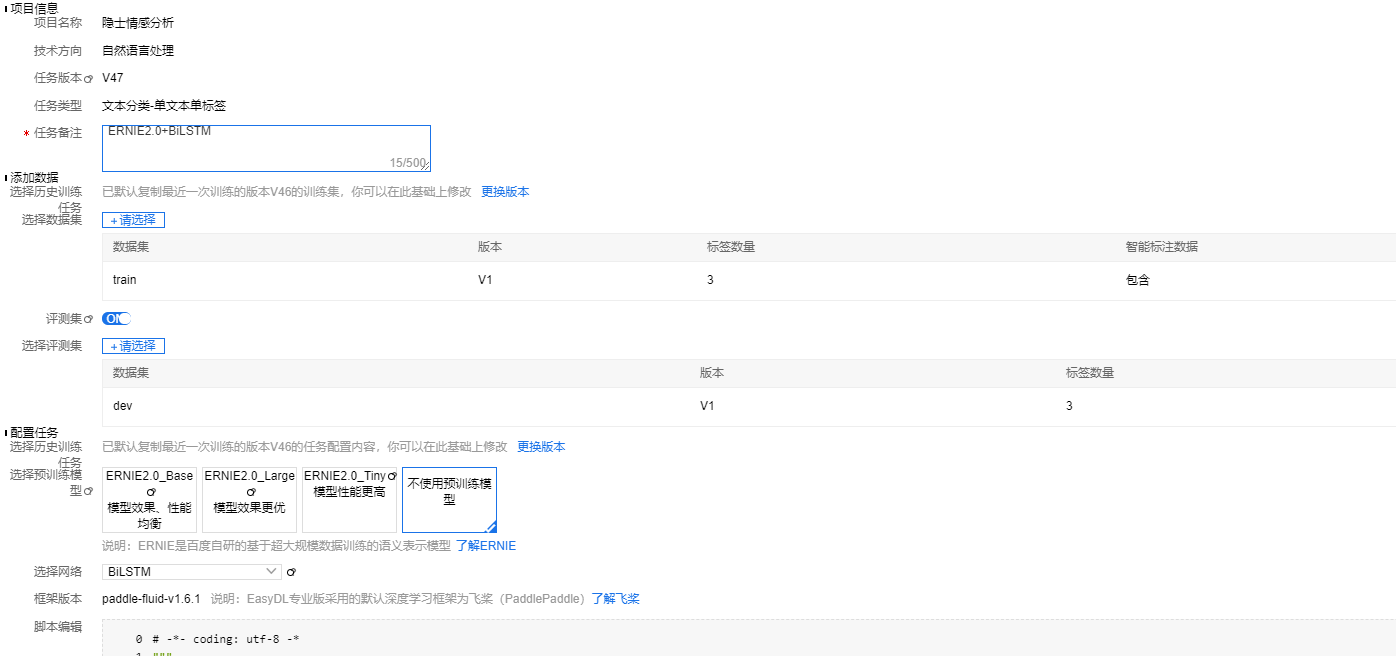This screenshot has height=656, width=1396.
Task: Click the link icon in ERNIE2.0_Large card
Action: click(251, 491)
